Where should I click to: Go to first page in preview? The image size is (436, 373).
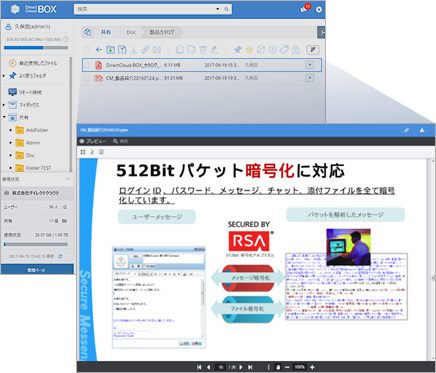point(199,367)
